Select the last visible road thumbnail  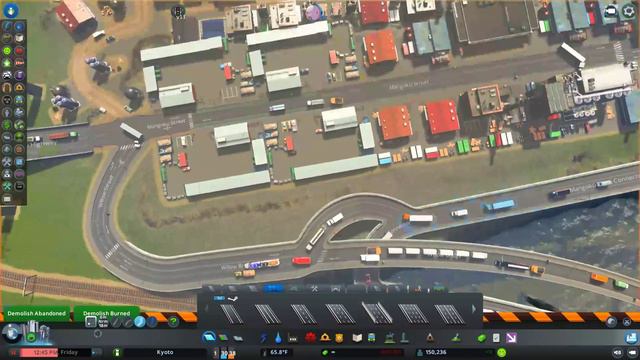coord(449,314)
